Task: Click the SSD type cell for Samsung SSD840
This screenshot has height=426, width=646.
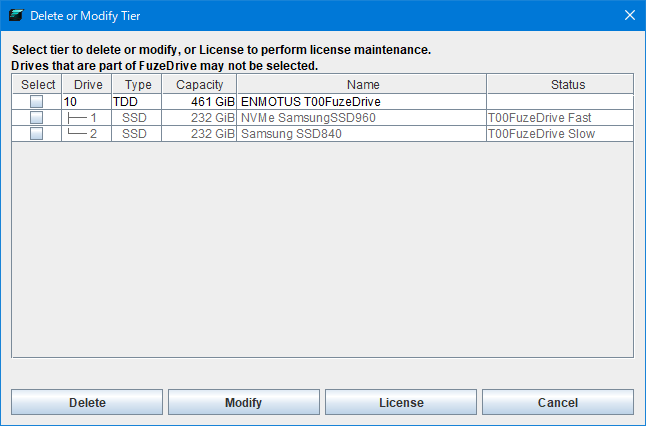Action: 137,134
